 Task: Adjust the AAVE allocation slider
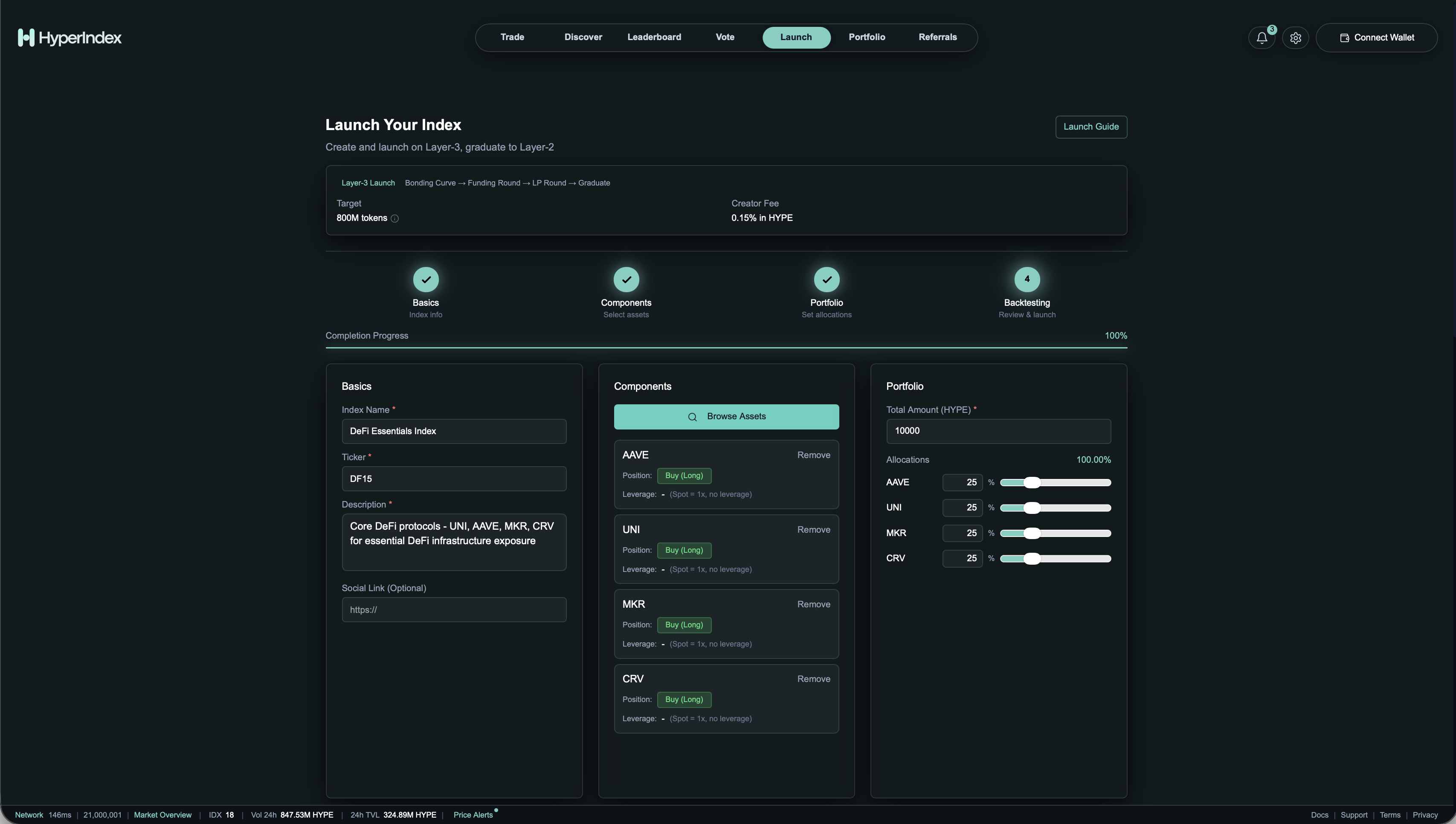click(x=1033, y=482)
